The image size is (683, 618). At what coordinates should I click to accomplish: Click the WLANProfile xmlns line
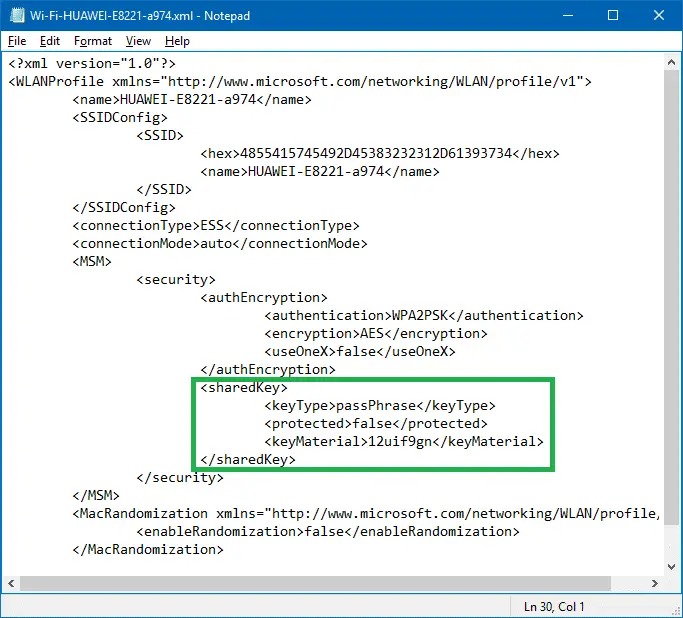[x=300, y=81]
